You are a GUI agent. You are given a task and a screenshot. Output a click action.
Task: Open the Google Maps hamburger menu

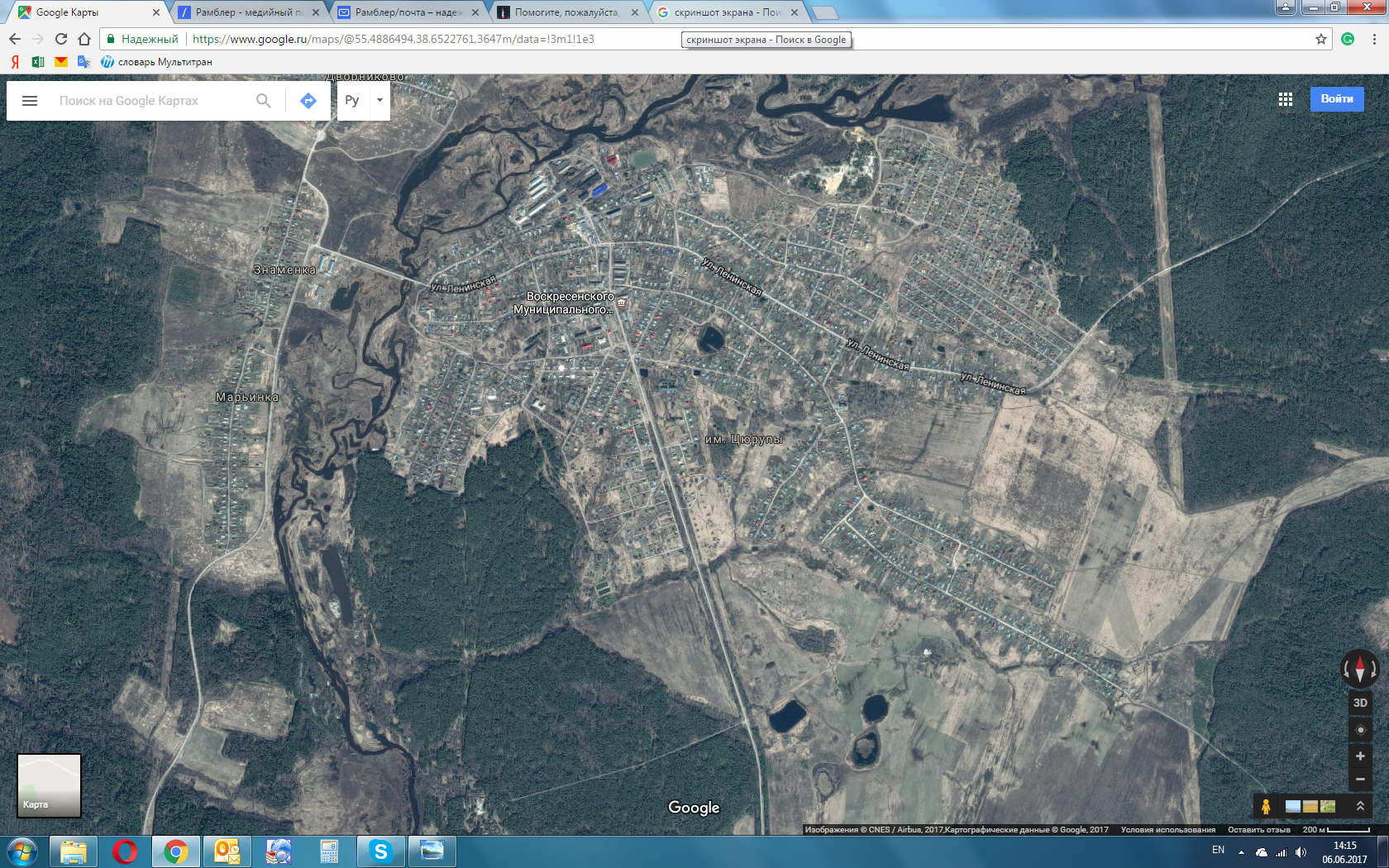tap(30, 101)
